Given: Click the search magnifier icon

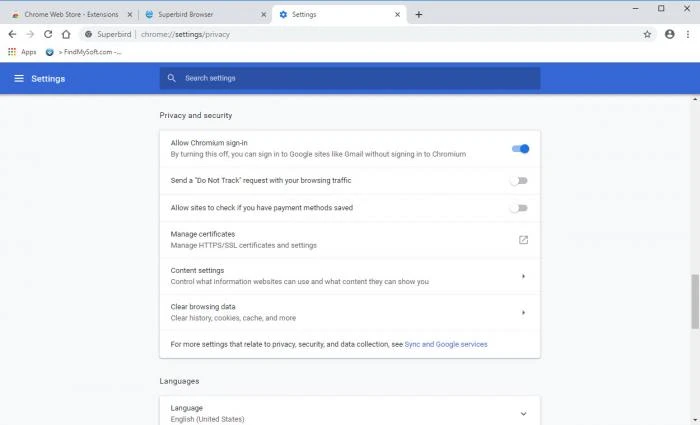Looking at the screenshot, I should pyautogui.click(x=171, y=78).
